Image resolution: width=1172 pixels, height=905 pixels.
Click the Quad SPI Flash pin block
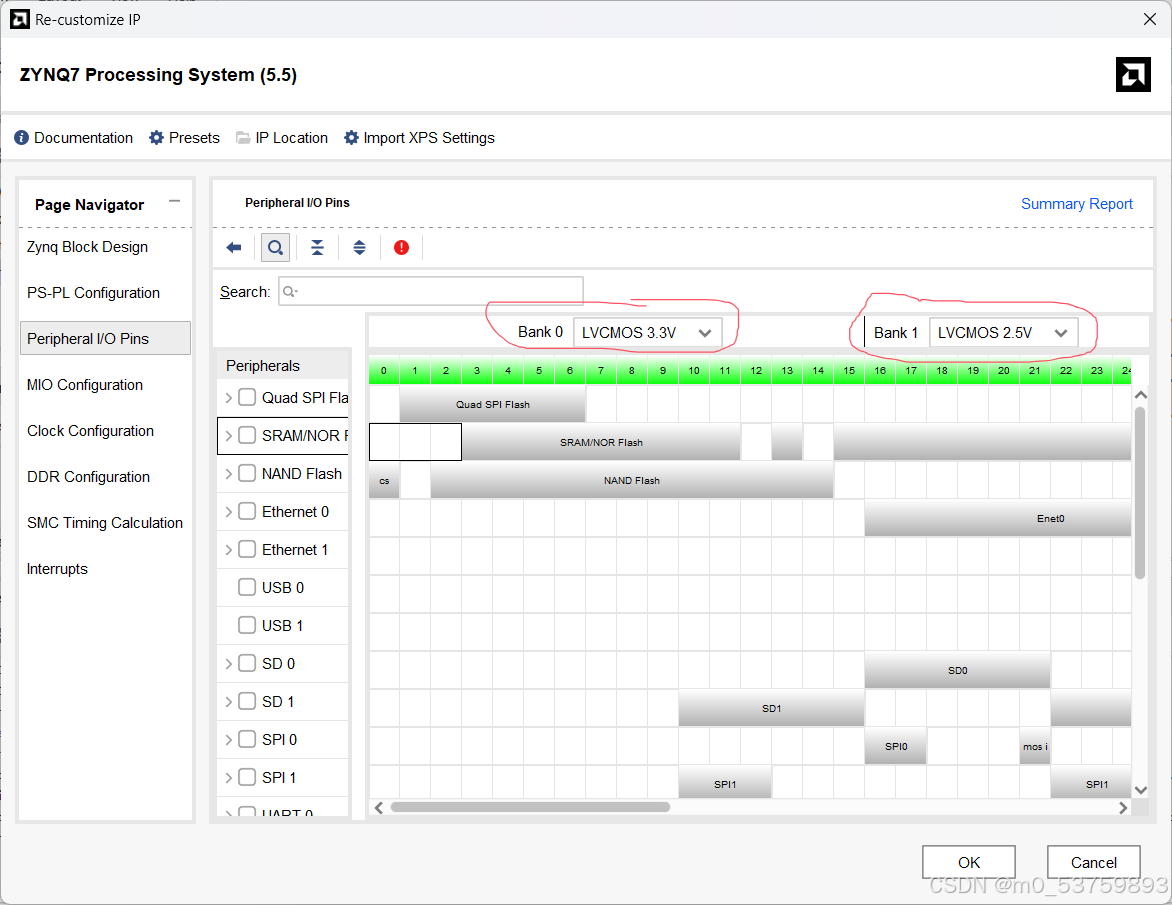coord(493,404)
